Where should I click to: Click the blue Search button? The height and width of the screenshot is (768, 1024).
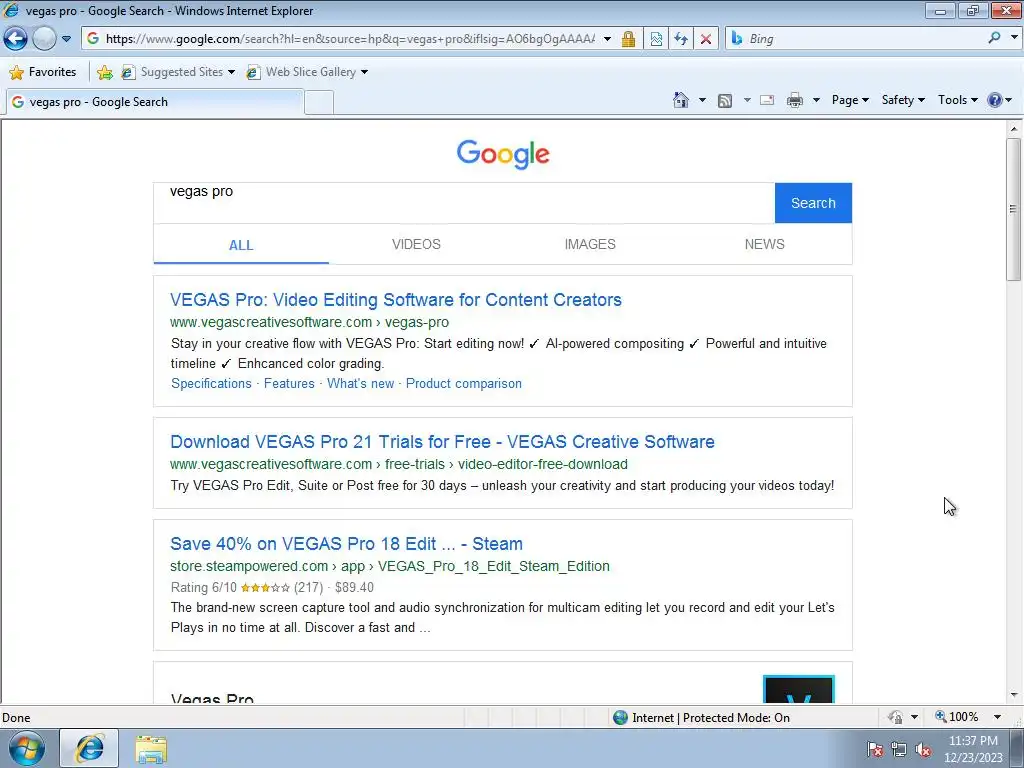(813, 203)
